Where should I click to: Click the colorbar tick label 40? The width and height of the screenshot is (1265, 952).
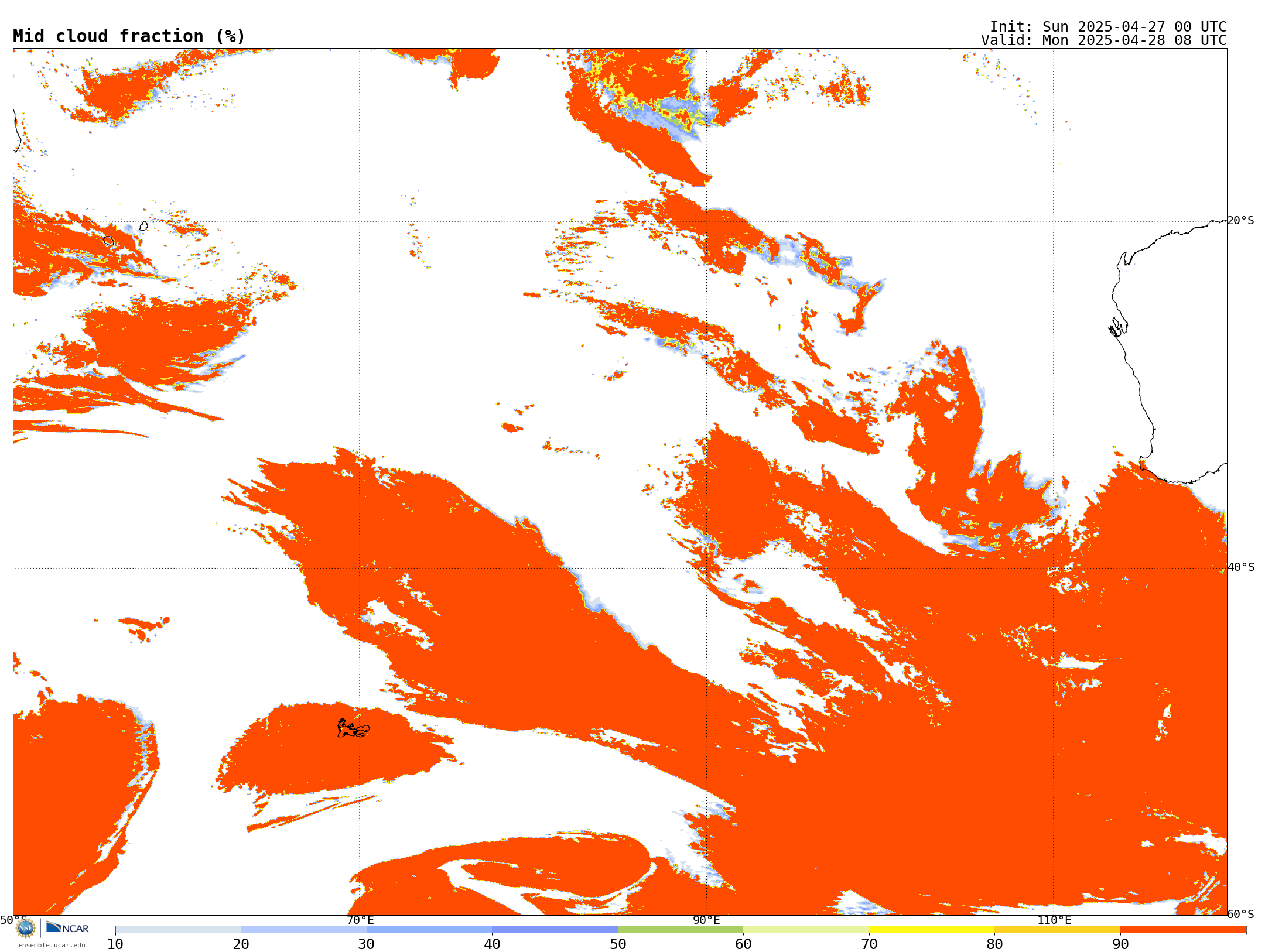(x=492, y=944)
